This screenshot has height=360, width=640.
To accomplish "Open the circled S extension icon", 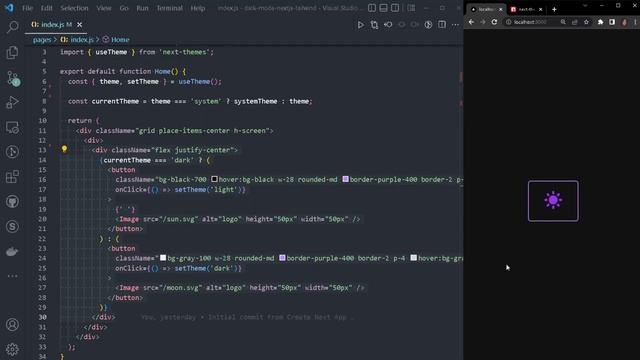I will (12, 227).
